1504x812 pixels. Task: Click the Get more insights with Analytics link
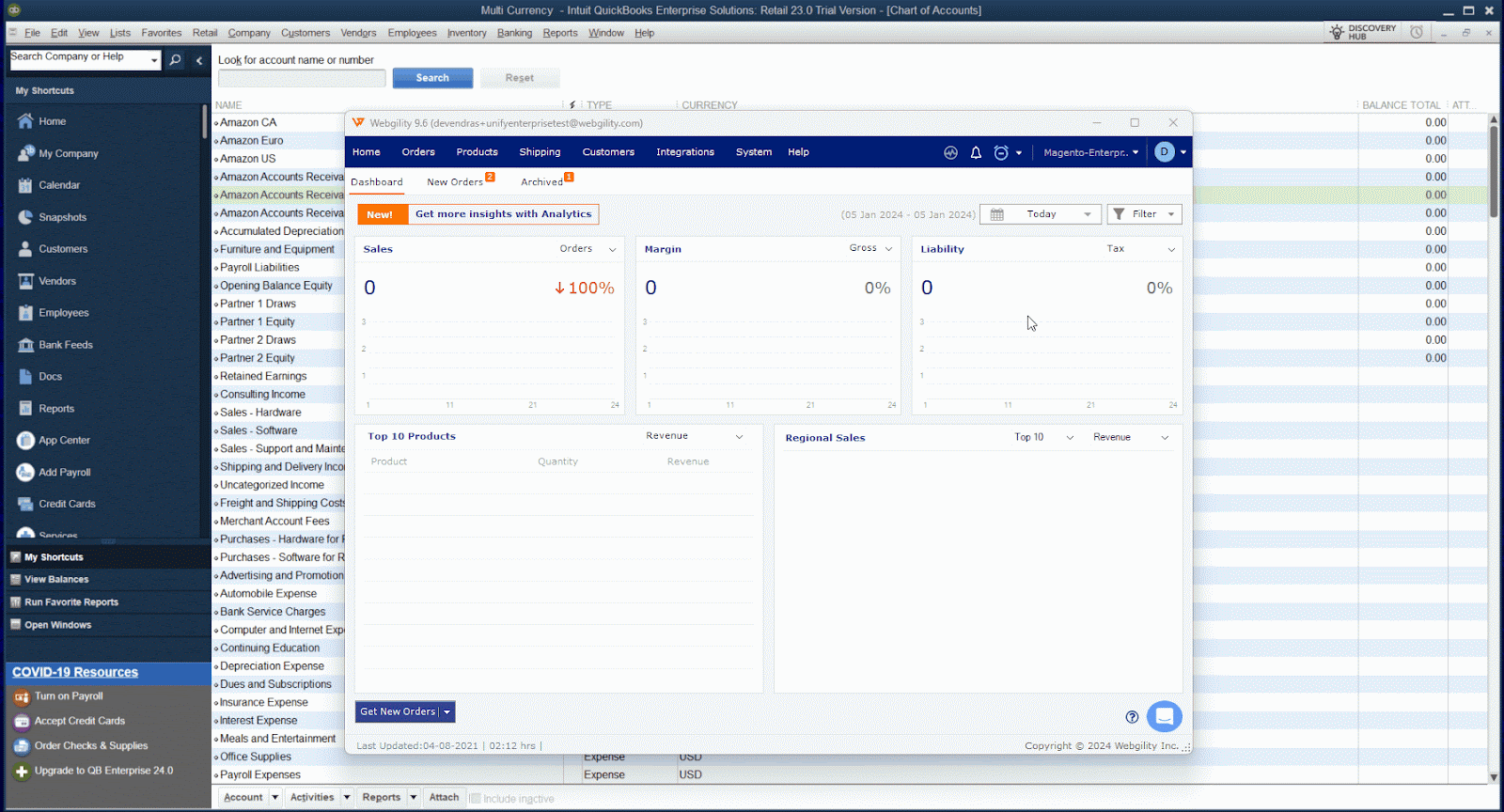coord(503,214)
